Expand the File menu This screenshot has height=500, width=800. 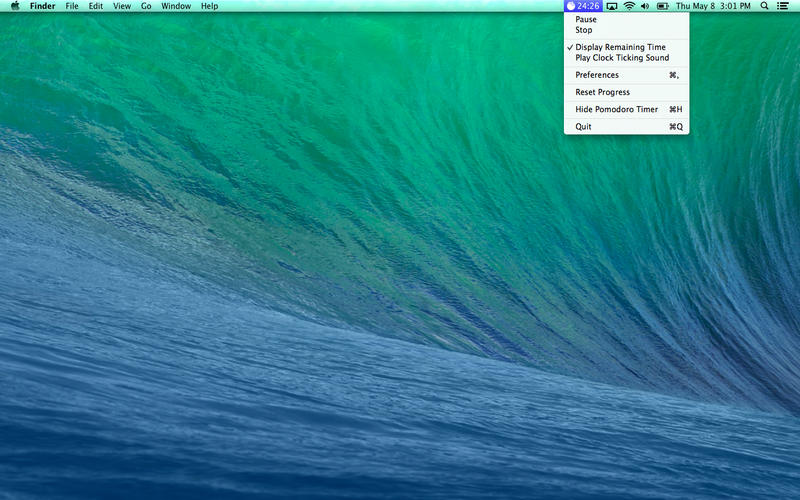(72, 6)
